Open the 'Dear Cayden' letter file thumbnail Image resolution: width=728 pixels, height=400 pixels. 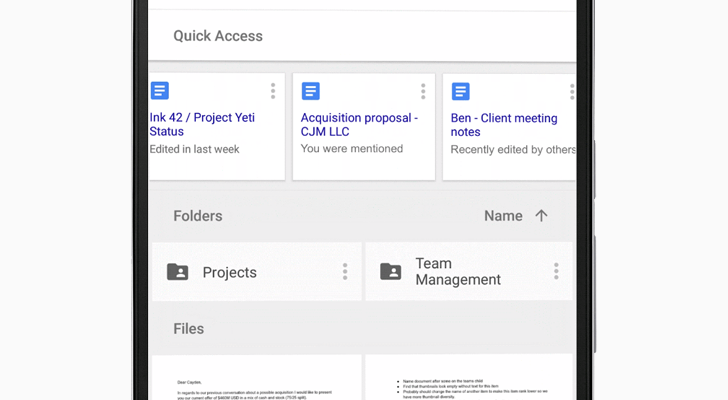256,378
